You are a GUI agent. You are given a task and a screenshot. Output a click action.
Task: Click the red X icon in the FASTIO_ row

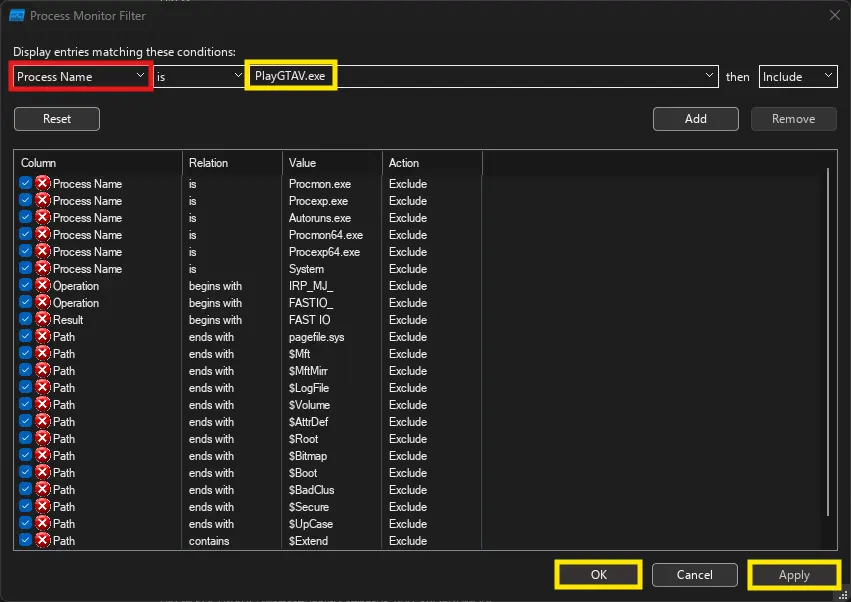43,302
